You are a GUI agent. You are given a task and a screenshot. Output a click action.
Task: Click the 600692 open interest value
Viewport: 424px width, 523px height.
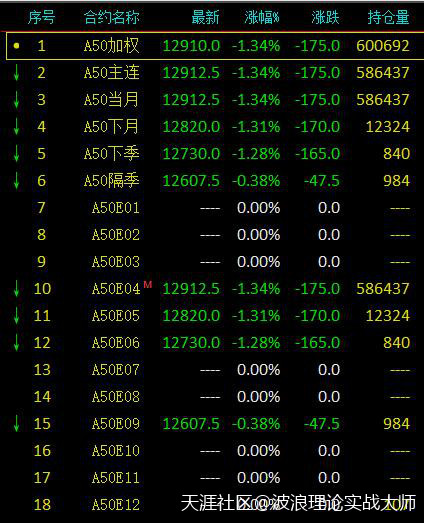tap(383, 46)
